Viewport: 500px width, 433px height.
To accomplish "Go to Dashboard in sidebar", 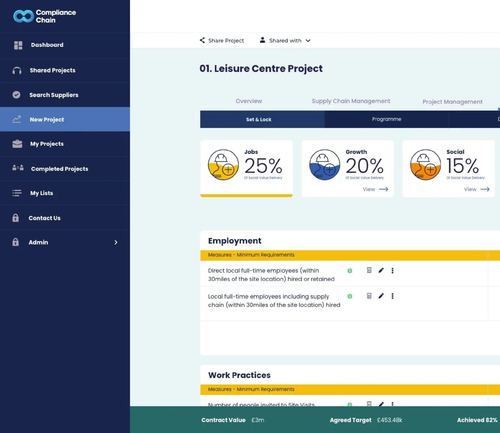I will (65, 45).
